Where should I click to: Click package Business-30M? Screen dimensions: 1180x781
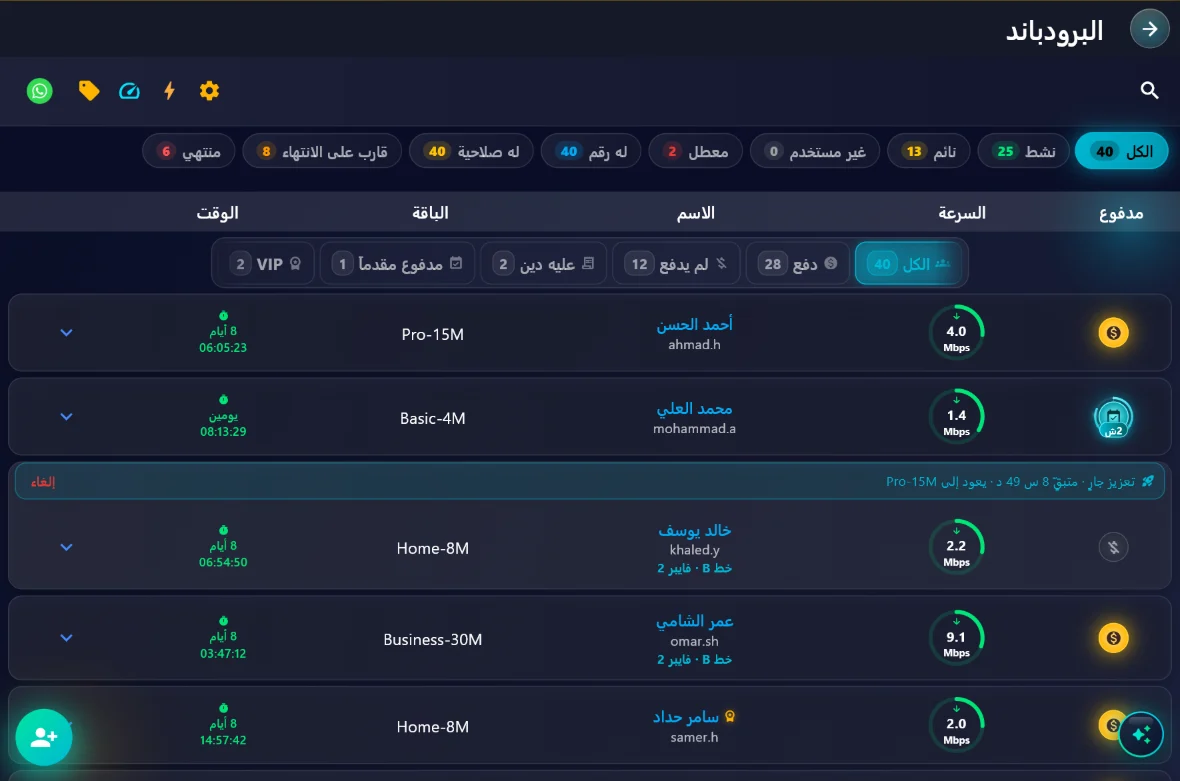[x=433, y=640]
